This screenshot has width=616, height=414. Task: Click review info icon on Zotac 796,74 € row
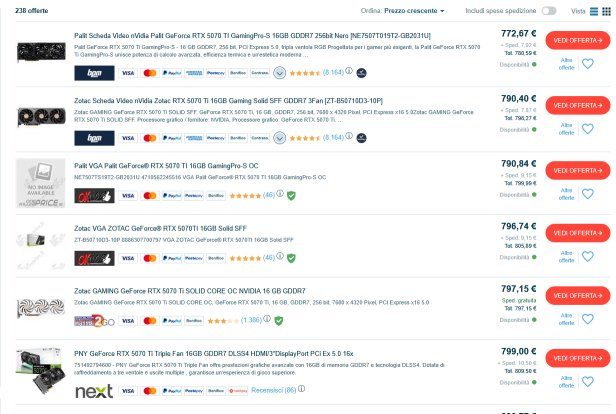tap(280, 256)
